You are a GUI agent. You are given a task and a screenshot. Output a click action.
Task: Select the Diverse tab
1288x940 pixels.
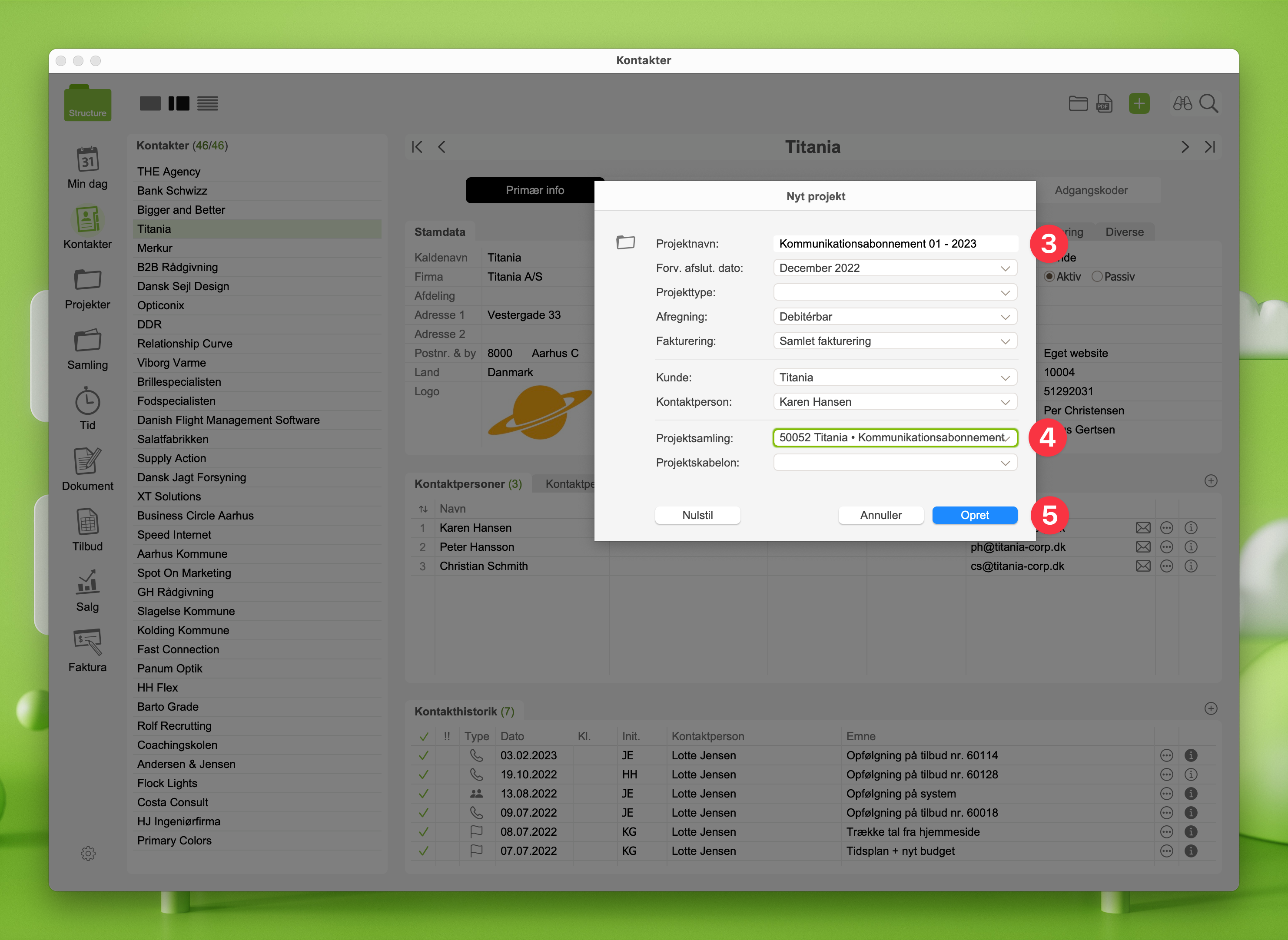[x=1124, y=232]
